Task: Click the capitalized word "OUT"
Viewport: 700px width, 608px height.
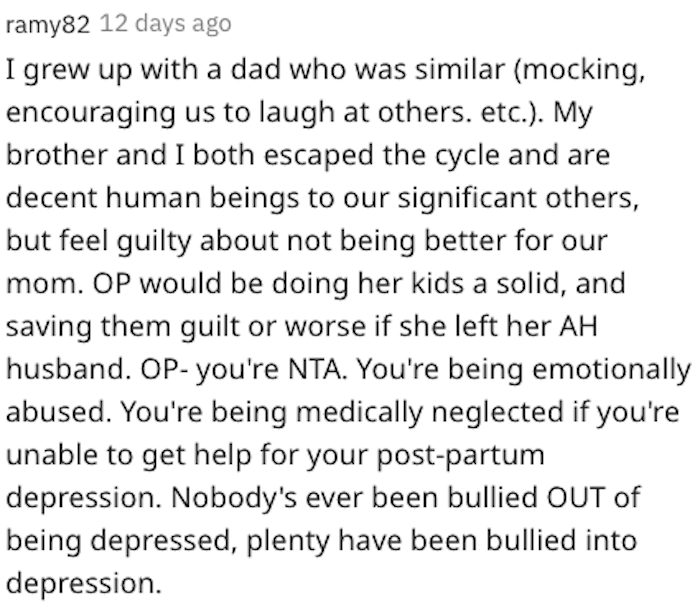Action: (576, 498)
